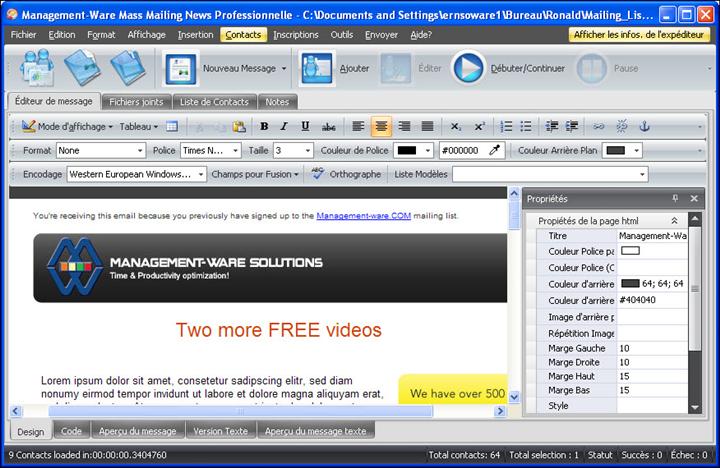
Task: Toggle italic formatting
Action: point(284,126)
